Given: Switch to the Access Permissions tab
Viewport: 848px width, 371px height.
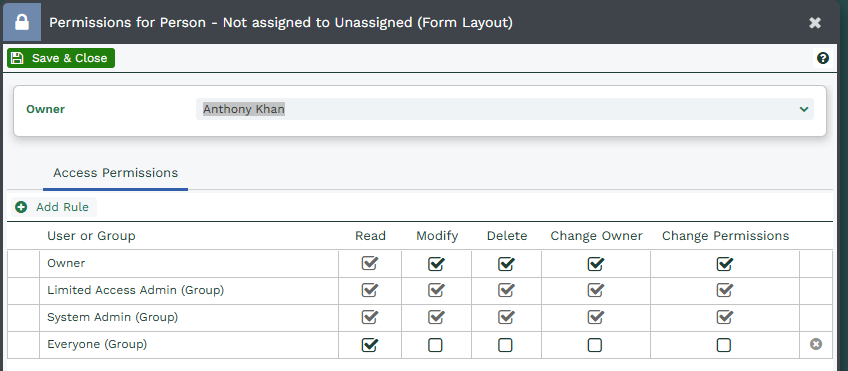Looking at the screenshot, I should pyautogui.click(x=115, y=173).
